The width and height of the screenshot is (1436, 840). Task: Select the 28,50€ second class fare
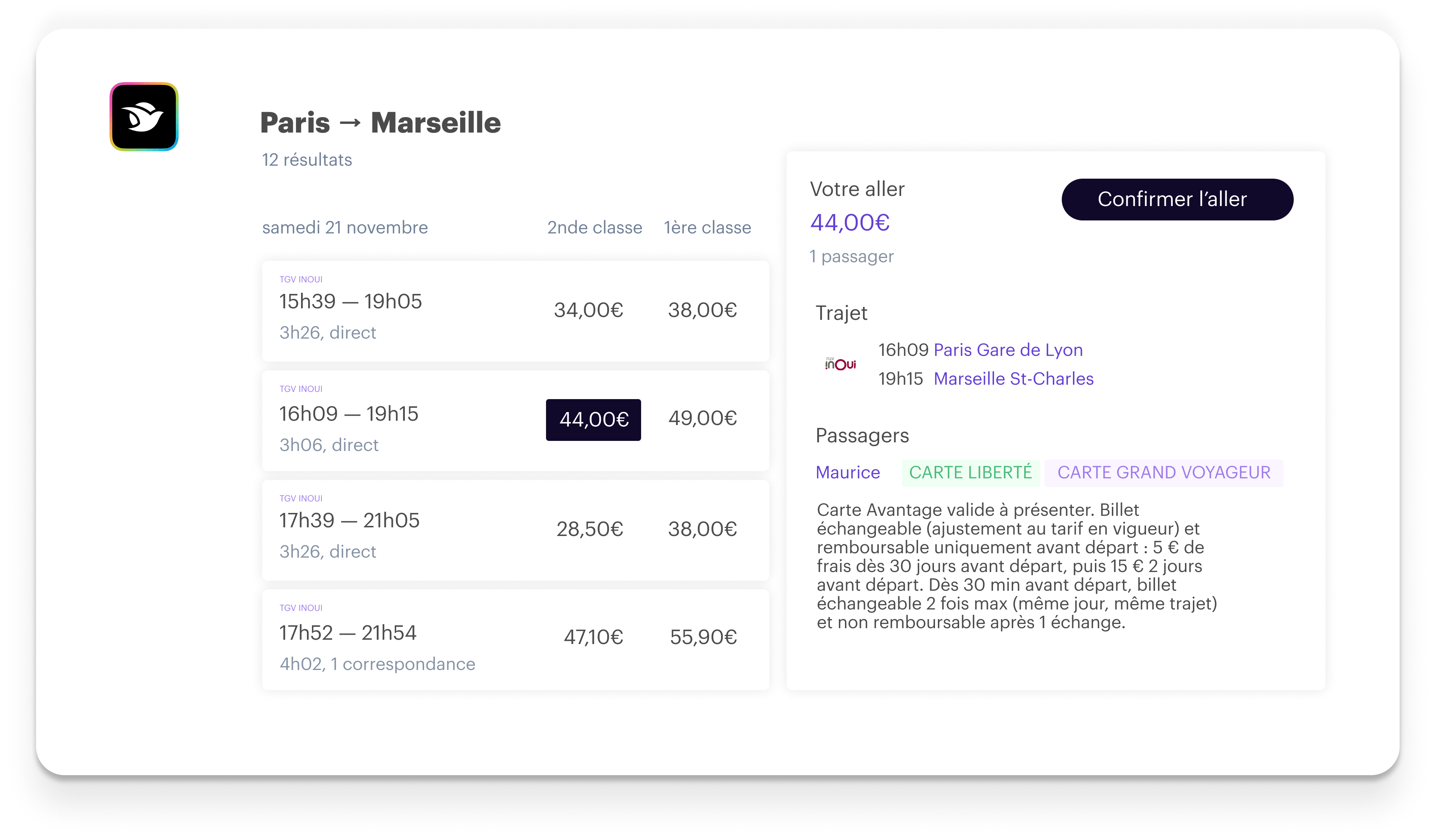(x=589, y=529)
